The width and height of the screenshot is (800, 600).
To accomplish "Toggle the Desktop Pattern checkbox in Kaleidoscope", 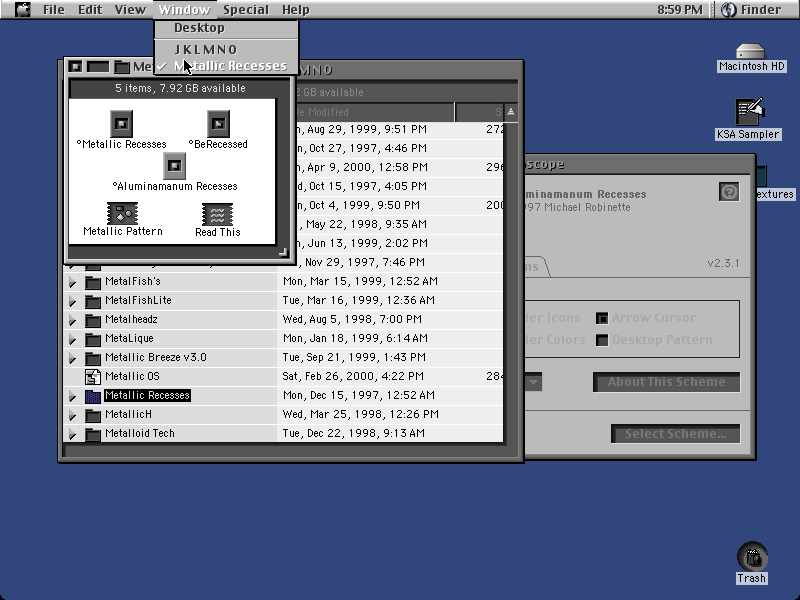I will [602, 340].
